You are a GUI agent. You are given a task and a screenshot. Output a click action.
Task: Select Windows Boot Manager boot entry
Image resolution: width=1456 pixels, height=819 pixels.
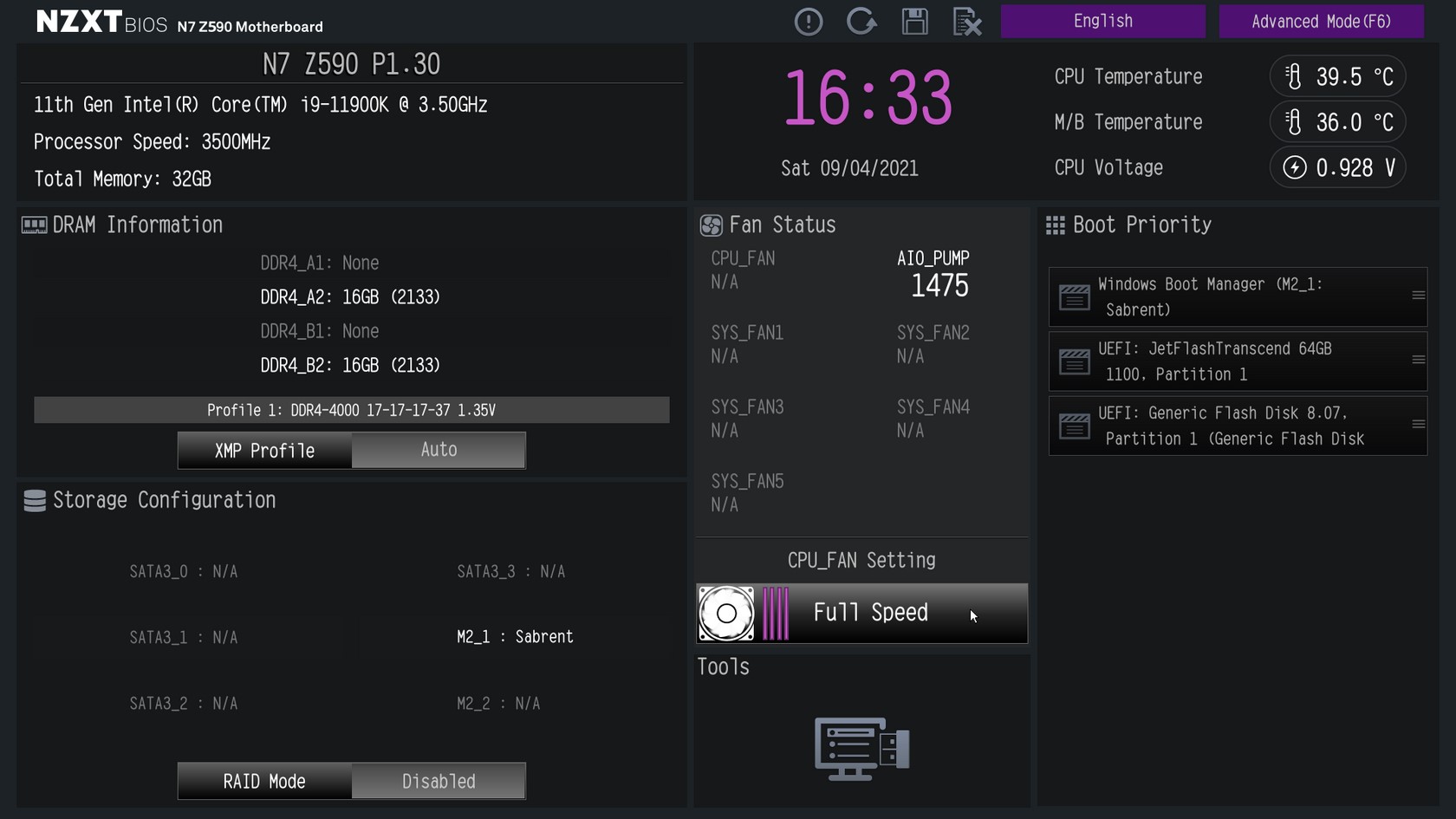coord(1238,296)
